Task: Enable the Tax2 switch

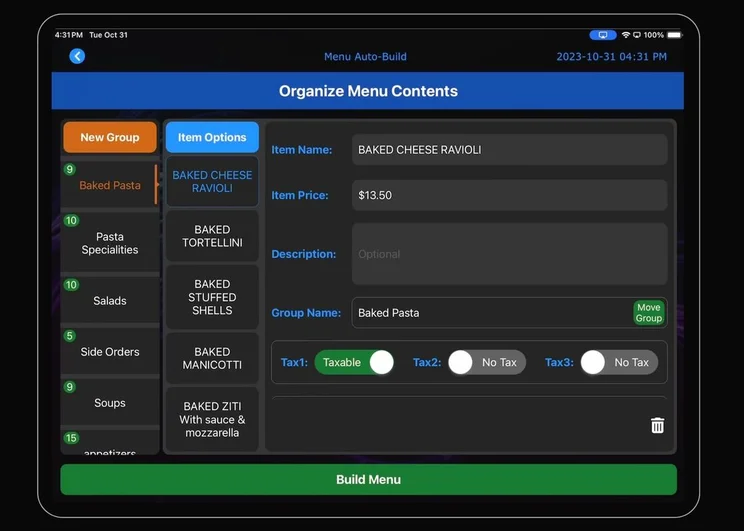Action: [x=487, y=362]
